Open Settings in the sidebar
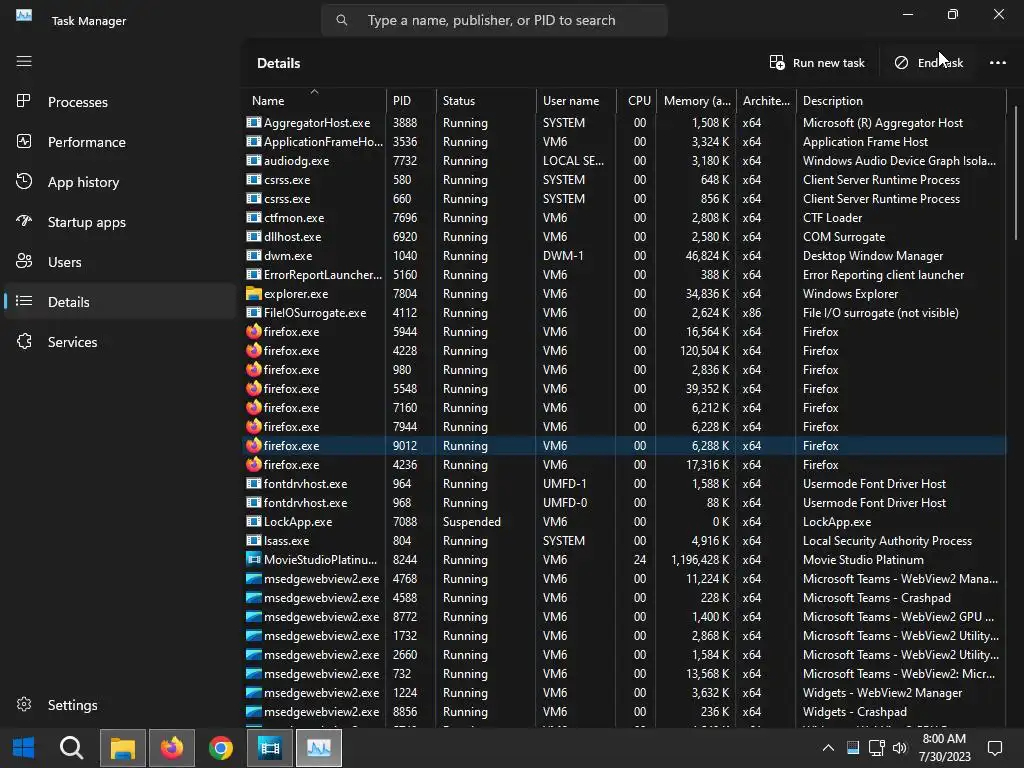Screen dimensions: 1024x768 tap(120, 705)
